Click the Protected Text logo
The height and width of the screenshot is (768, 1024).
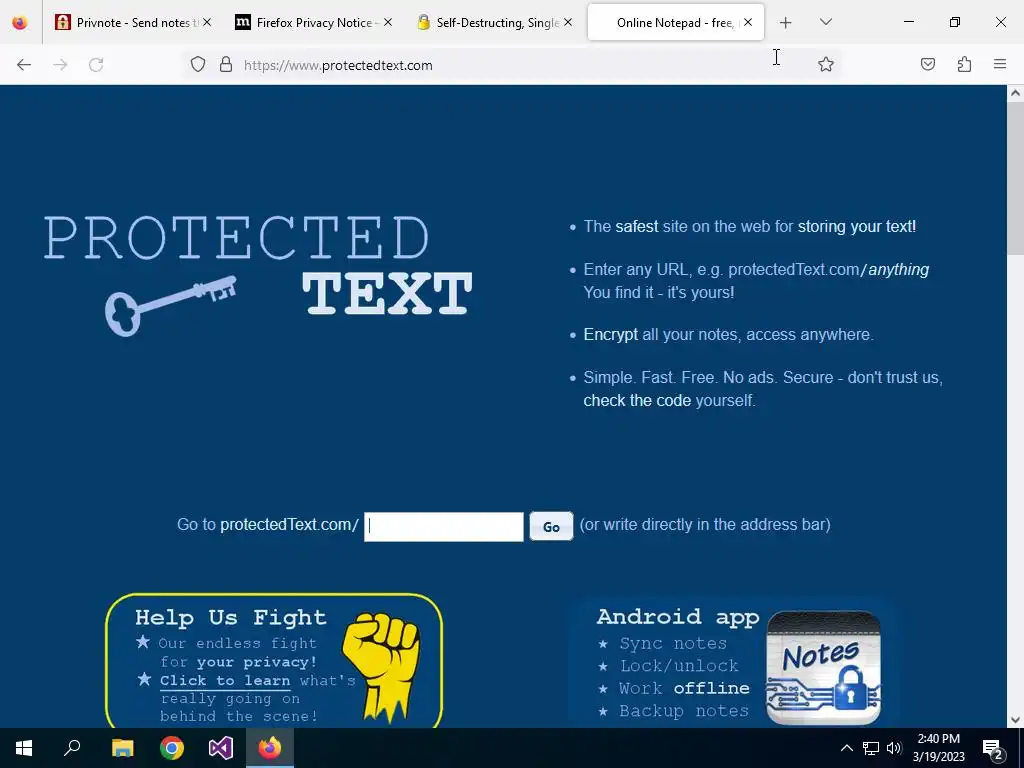tap(258, 275)
